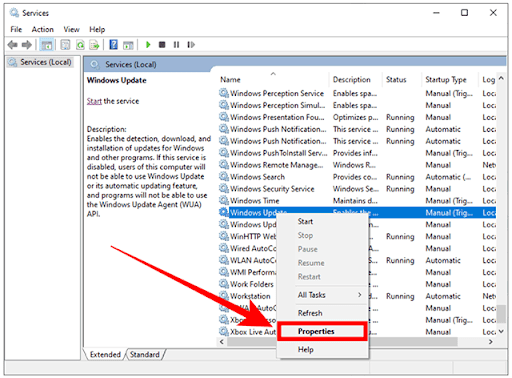This screenshot has height=378, width=512.
Task: Toggle Show/Hide Console Tree toolbar icon
Action: pos(46,45)
